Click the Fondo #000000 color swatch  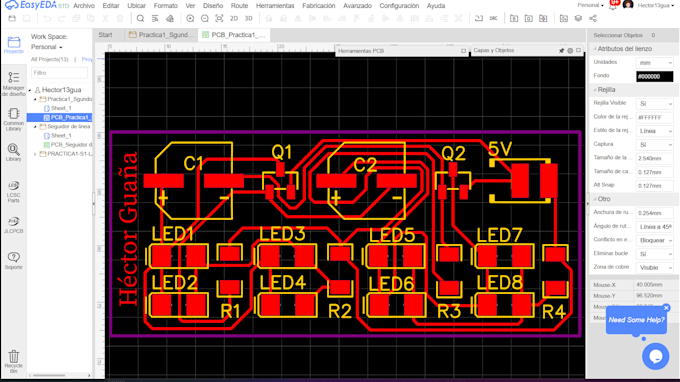point(654,76)
